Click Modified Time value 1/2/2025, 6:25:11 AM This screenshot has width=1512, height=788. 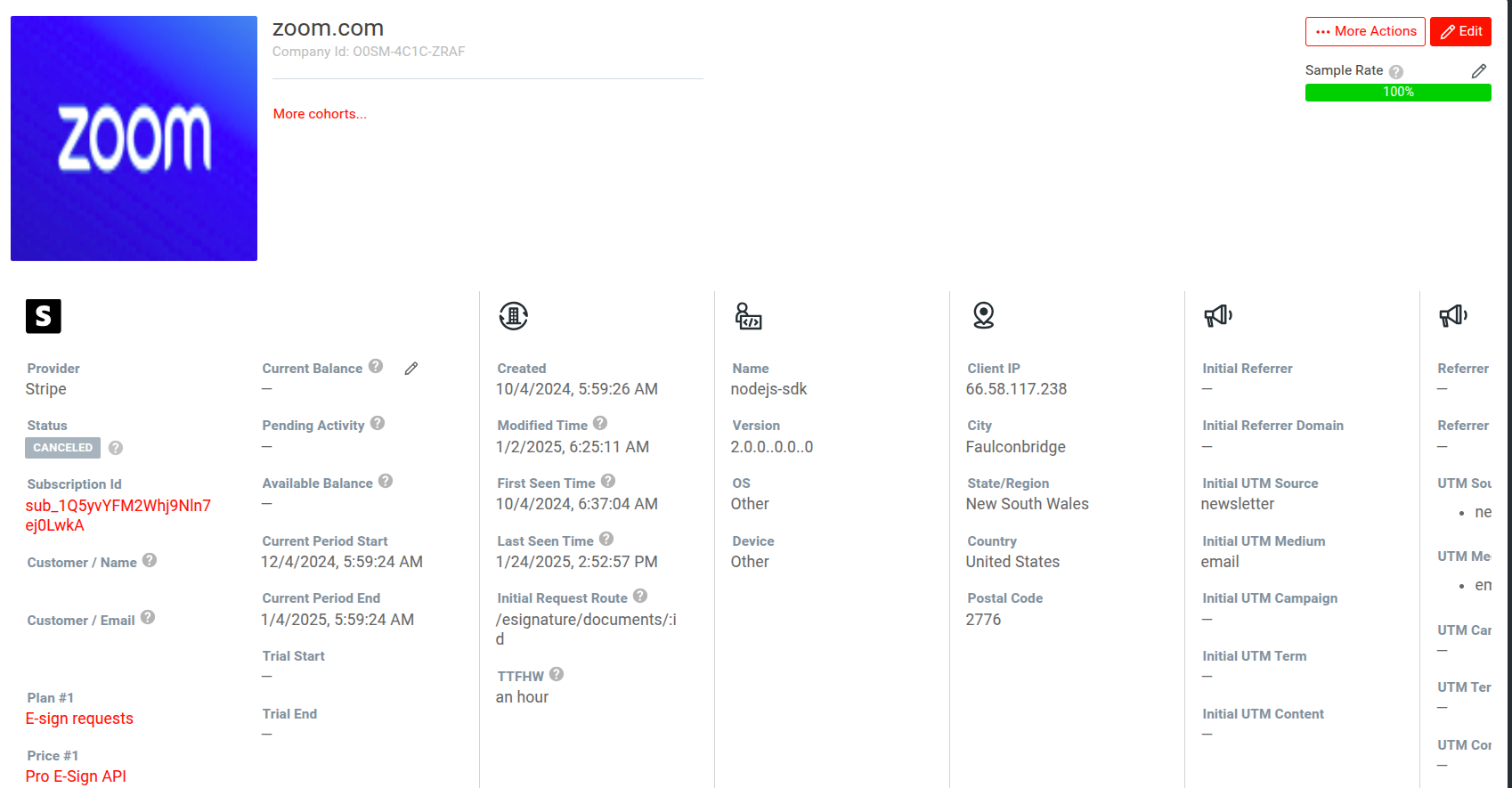(573, 447)
